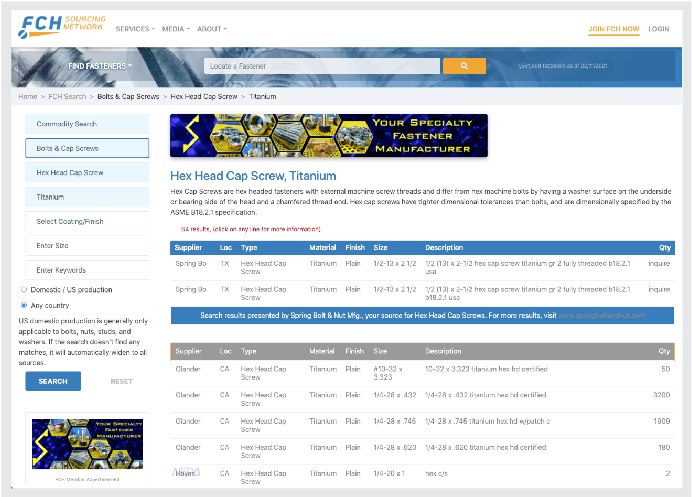Click the Size header in gray table
The image size is (692, 497).
(x=380, y=351)
